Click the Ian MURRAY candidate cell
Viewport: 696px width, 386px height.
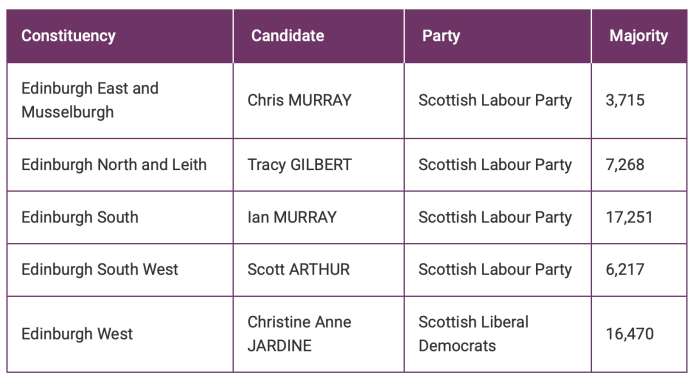pos(319,217)
